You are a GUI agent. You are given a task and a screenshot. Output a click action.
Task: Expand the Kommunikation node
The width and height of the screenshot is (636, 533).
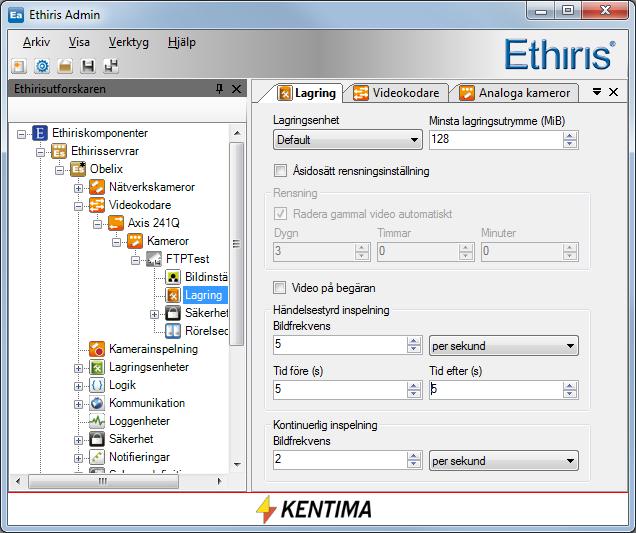click(x=78, y=404)
